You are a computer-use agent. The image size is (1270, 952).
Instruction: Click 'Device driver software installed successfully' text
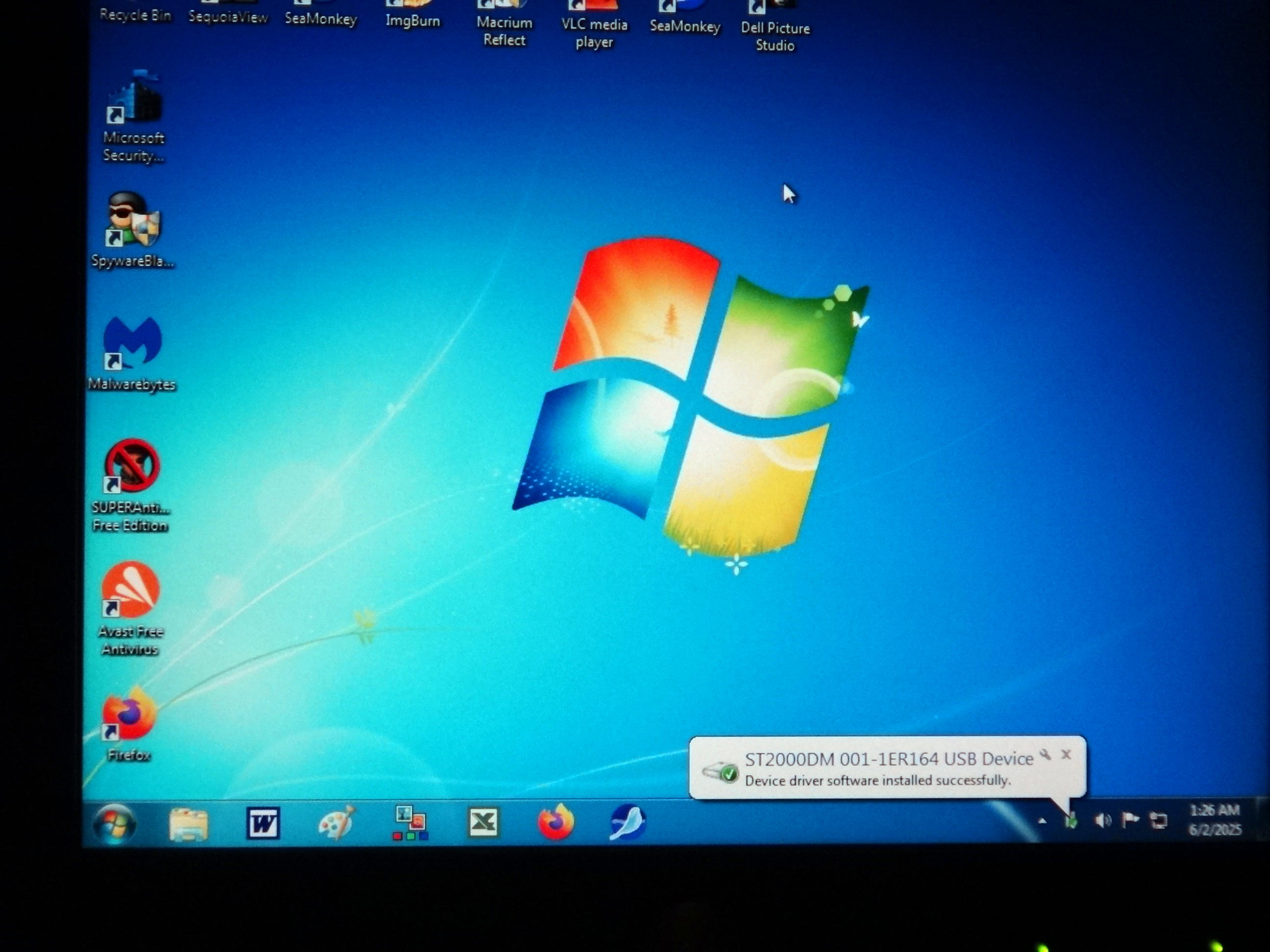(878, 781)
